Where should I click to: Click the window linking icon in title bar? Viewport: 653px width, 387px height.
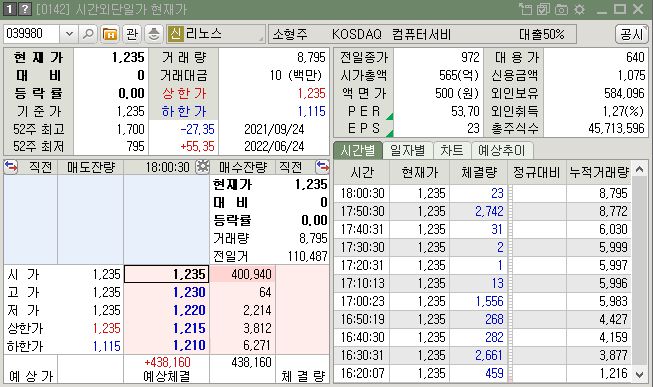coord(525,9)
